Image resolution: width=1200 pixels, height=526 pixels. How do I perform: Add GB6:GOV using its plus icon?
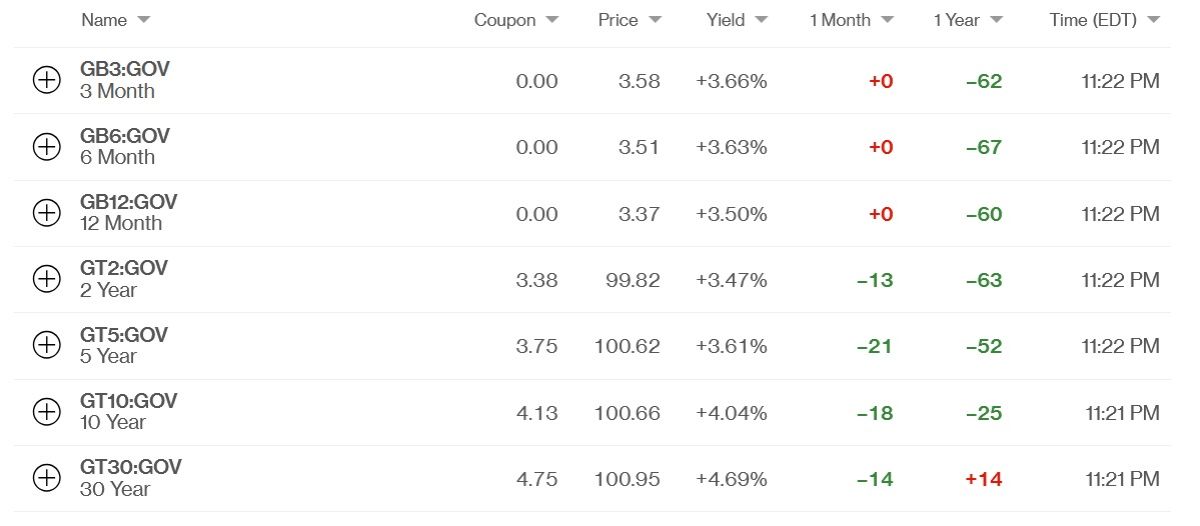(47, 147)
